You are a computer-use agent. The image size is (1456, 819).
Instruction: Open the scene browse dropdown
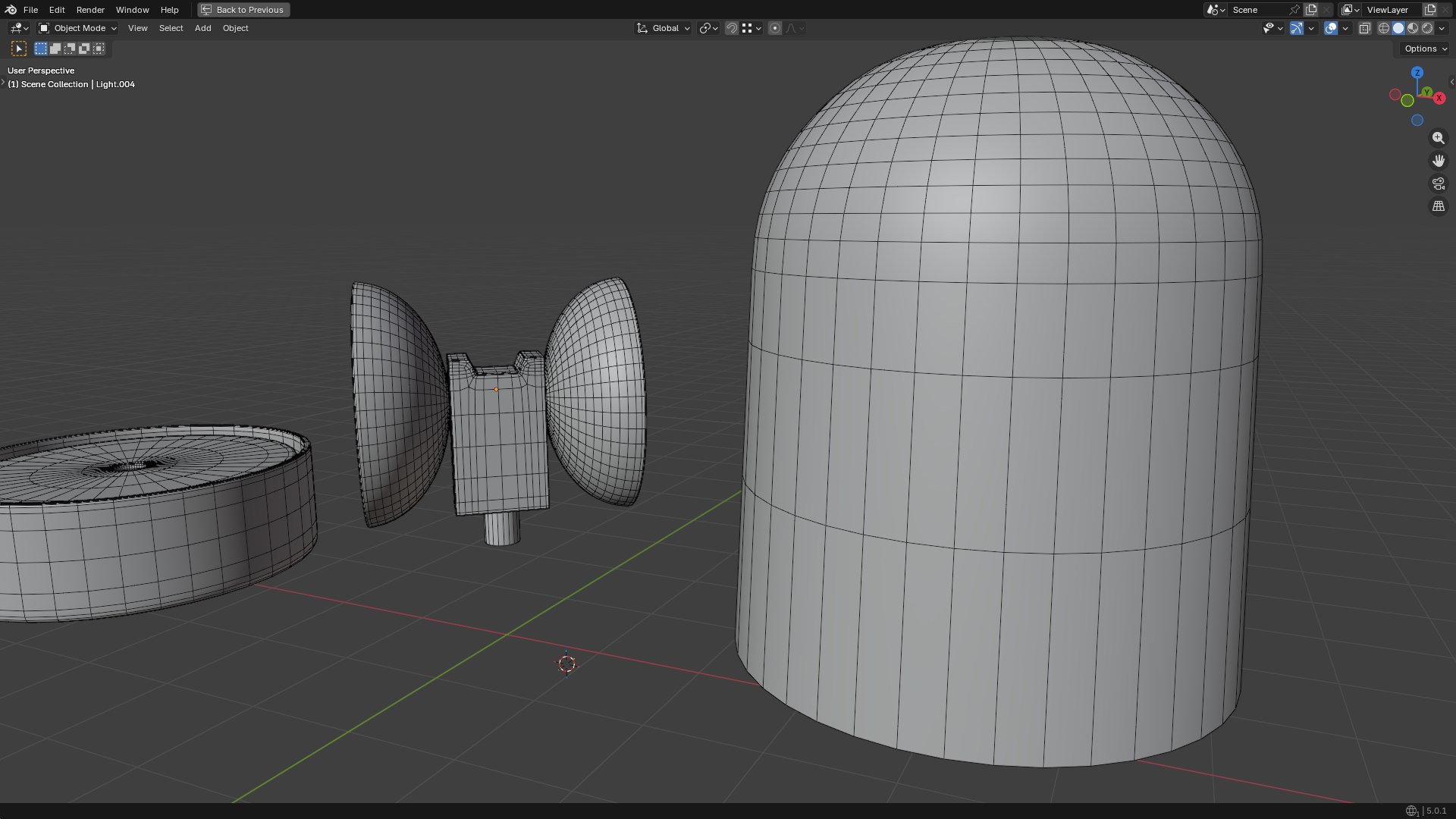pos(1216,10)
